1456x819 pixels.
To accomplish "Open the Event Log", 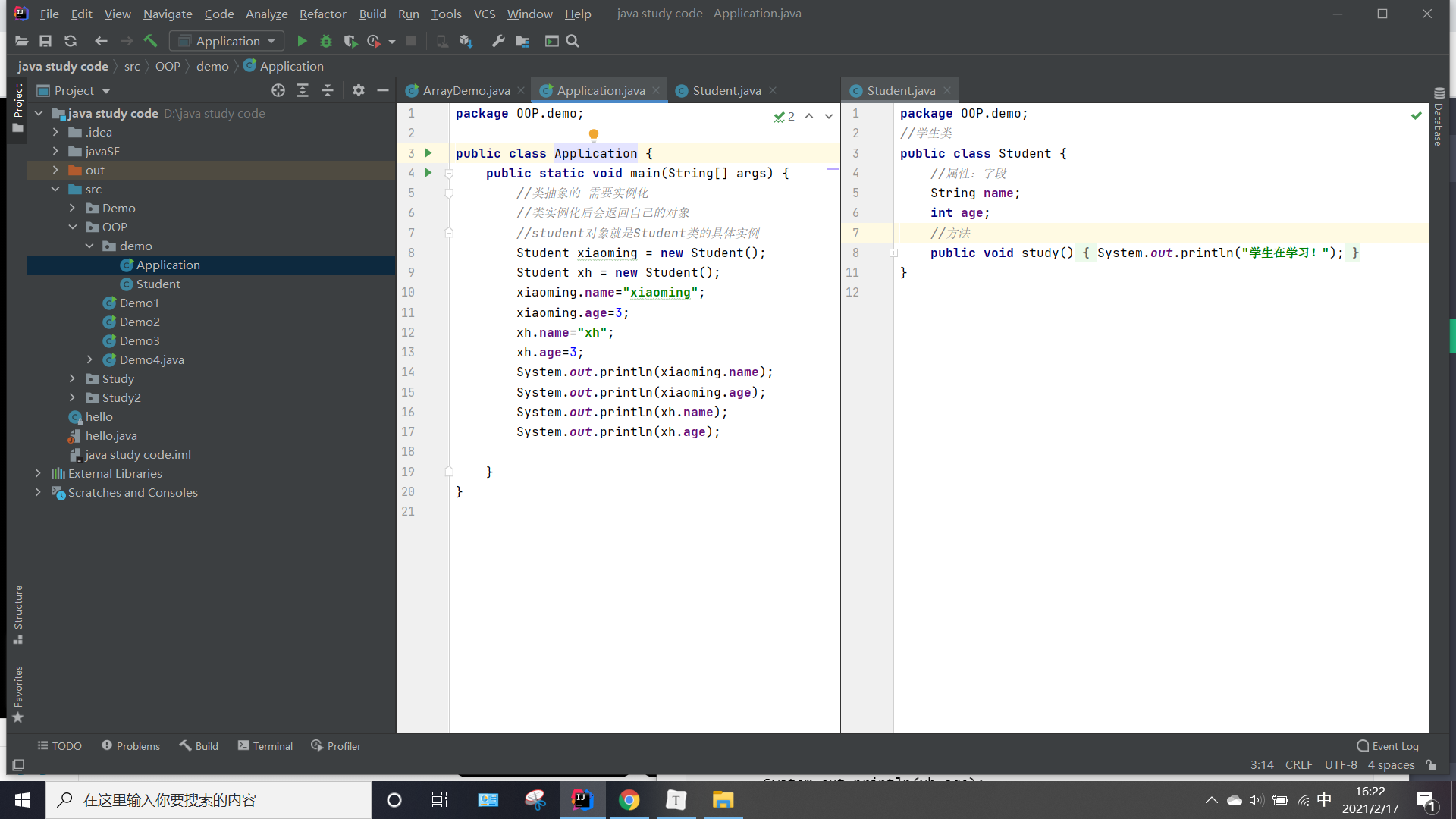I will pos(1388,746).
